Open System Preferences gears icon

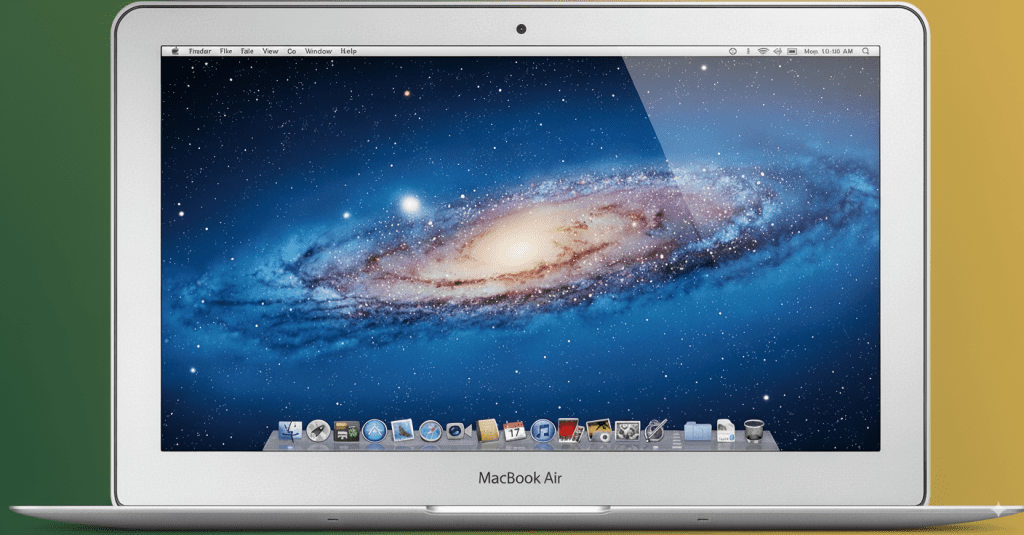pyautogui.click(x=627, y=431)
